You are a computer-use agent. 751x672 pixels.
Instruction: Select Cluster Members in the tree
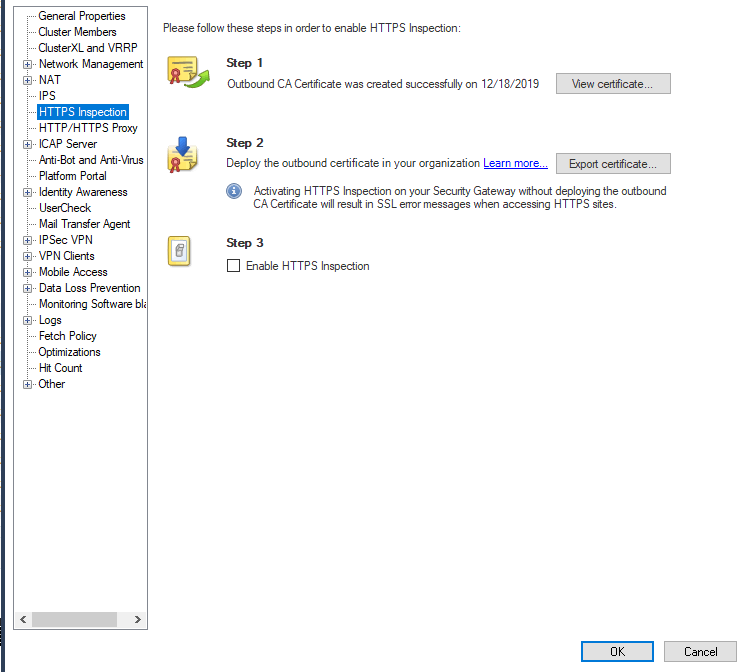[77, 32]
